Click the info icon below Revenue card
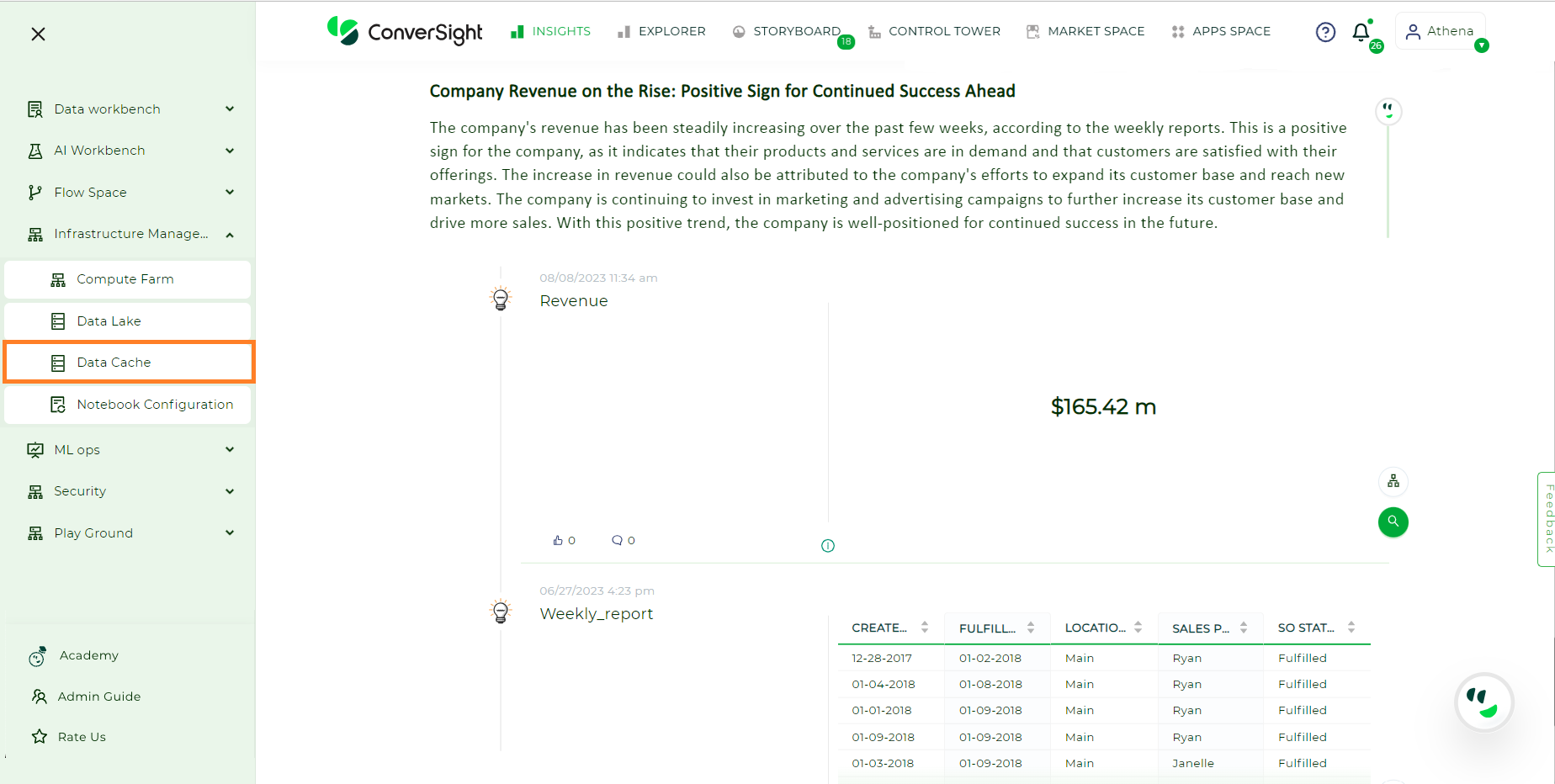Image resolution: width=1555 pixels, height=784 pixels. [828, 546]
